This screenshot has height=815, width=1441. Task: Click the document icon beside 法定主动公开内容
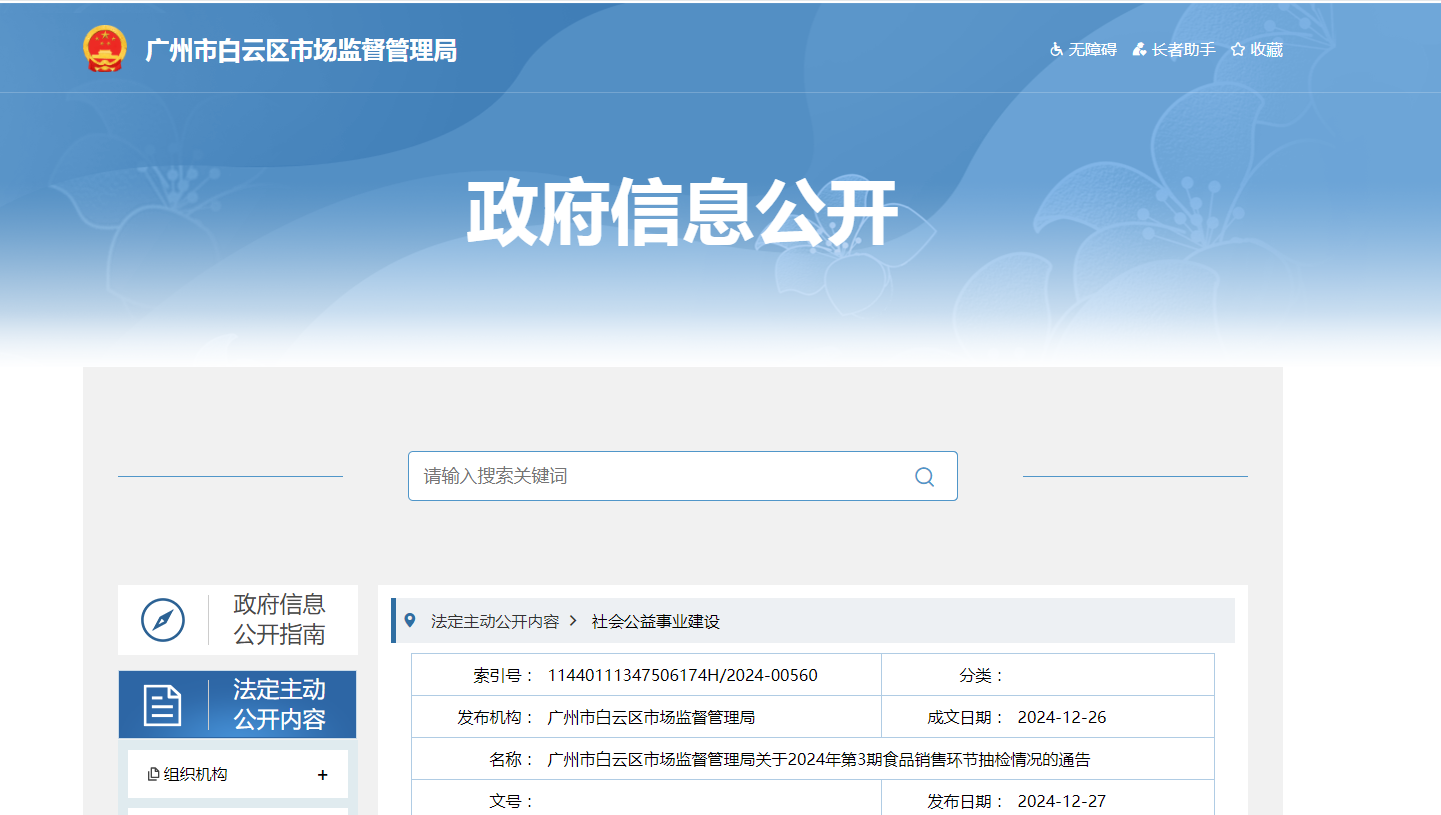[x=163, y=705]
